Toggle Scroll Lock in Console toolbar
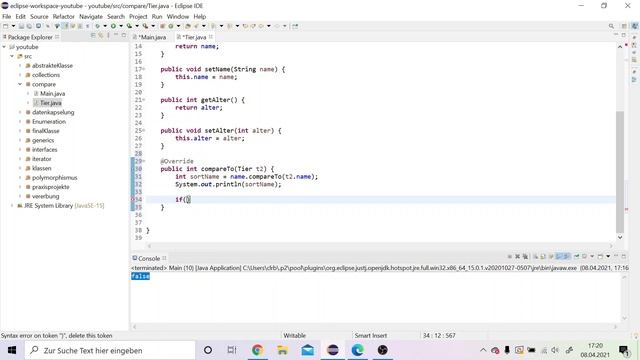This screenshot has width=640, height=360. (543, 256)
